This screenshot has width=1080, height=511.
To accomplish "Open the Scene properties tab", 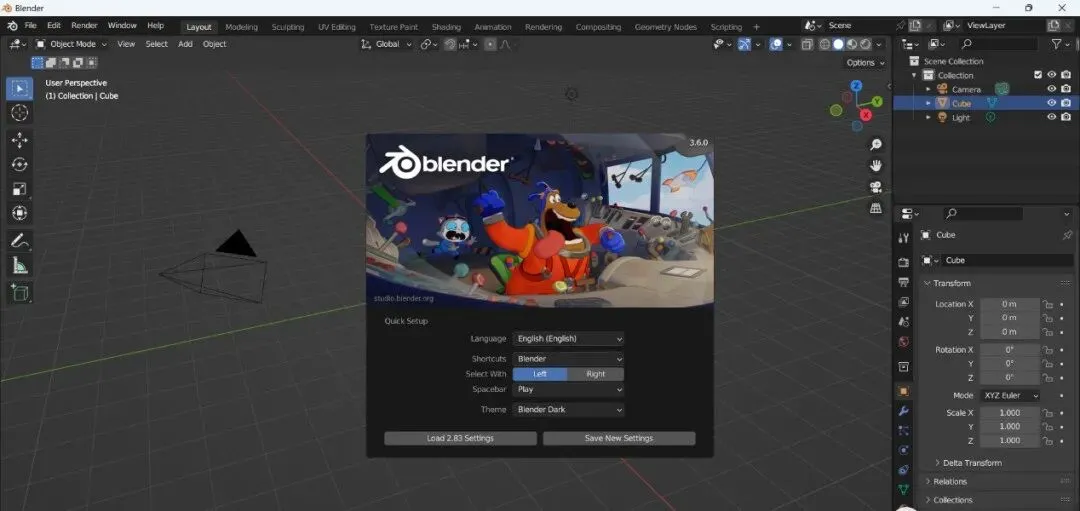I will (x=904, y=322).
